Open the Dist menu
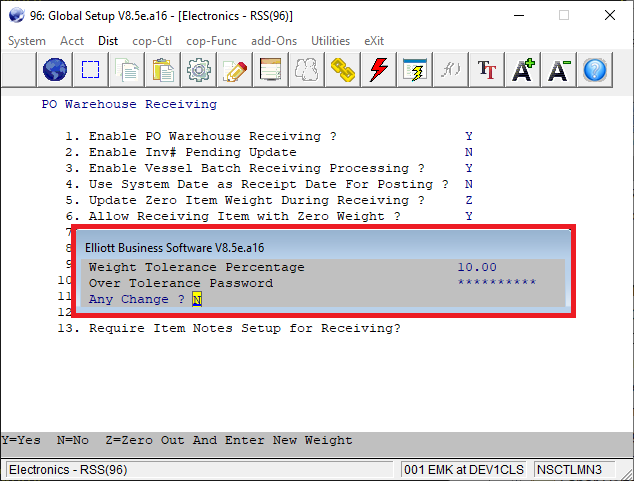Image resolution: width=634 pixels, height=481 pixels. pos(108,41)
